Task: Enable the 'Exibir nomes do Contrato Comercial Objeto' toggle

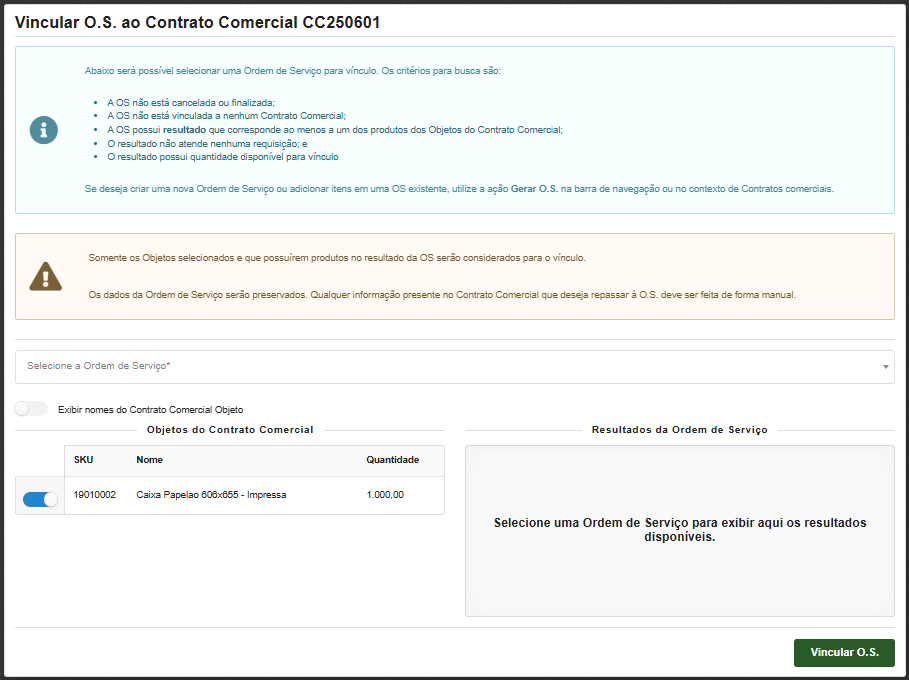Action: coord(30,408)
